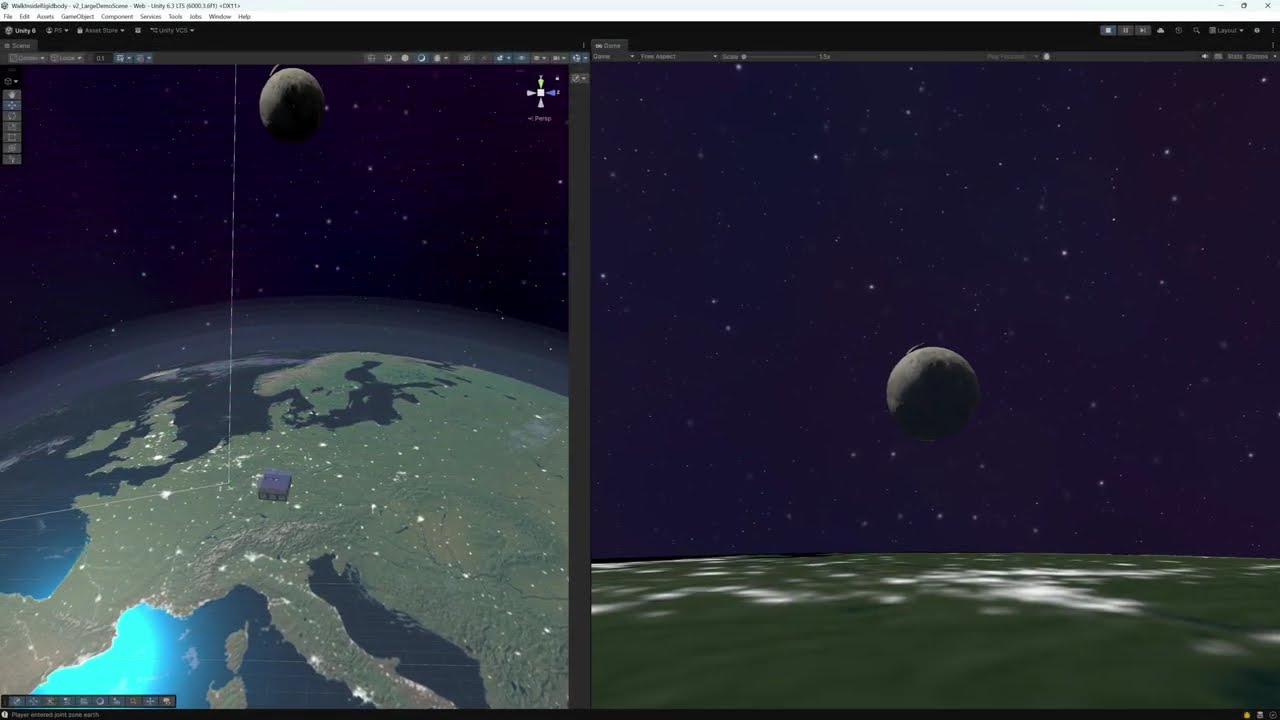This screenshot has height=720, width=1280.
Task: Toggle 2D view in Scene toolbar
Action: click(467, 58)
